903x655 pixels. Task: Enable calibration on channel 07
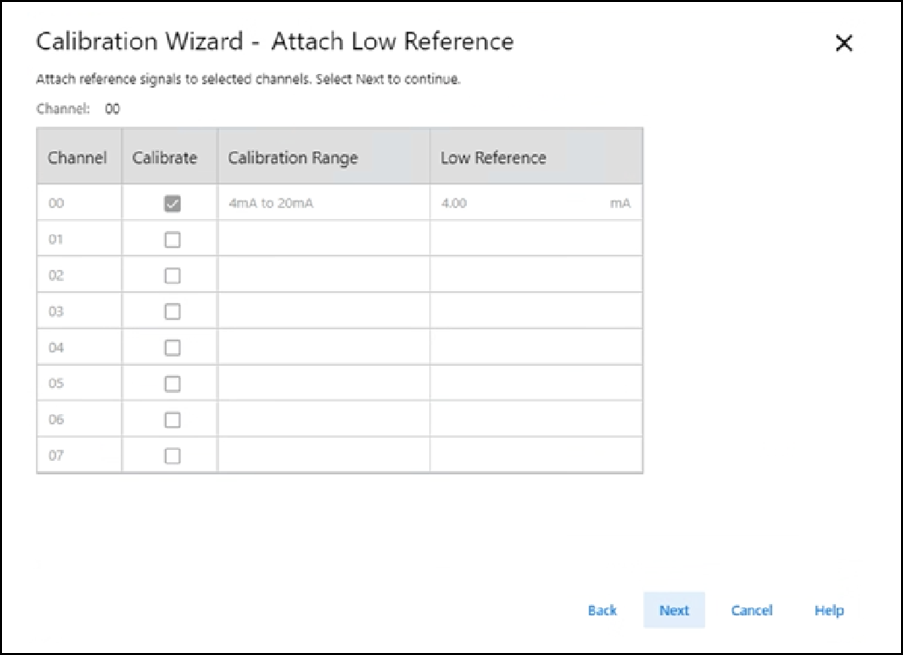click(172, 456)
